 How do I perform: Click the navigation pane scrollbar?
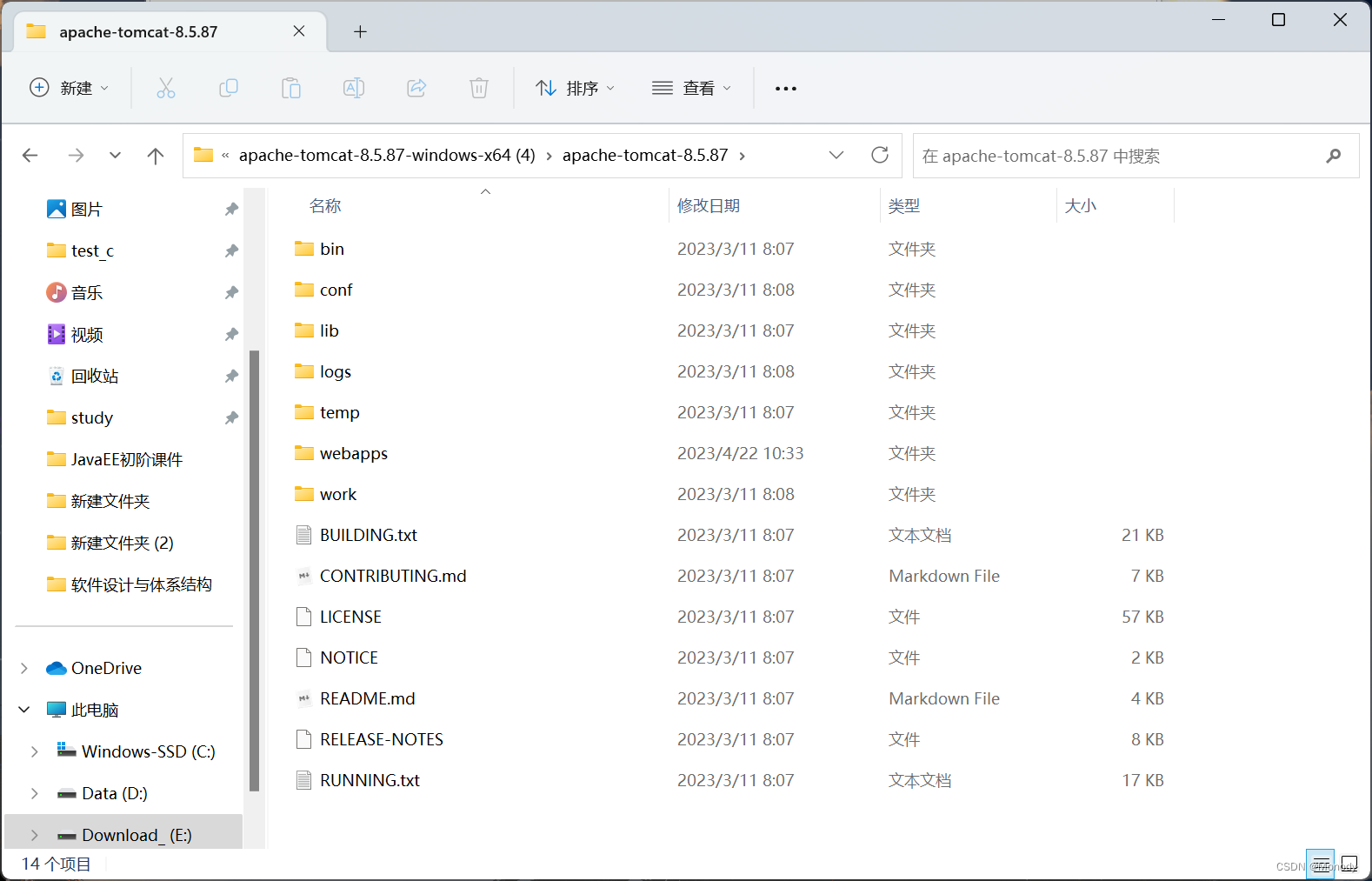254,570
